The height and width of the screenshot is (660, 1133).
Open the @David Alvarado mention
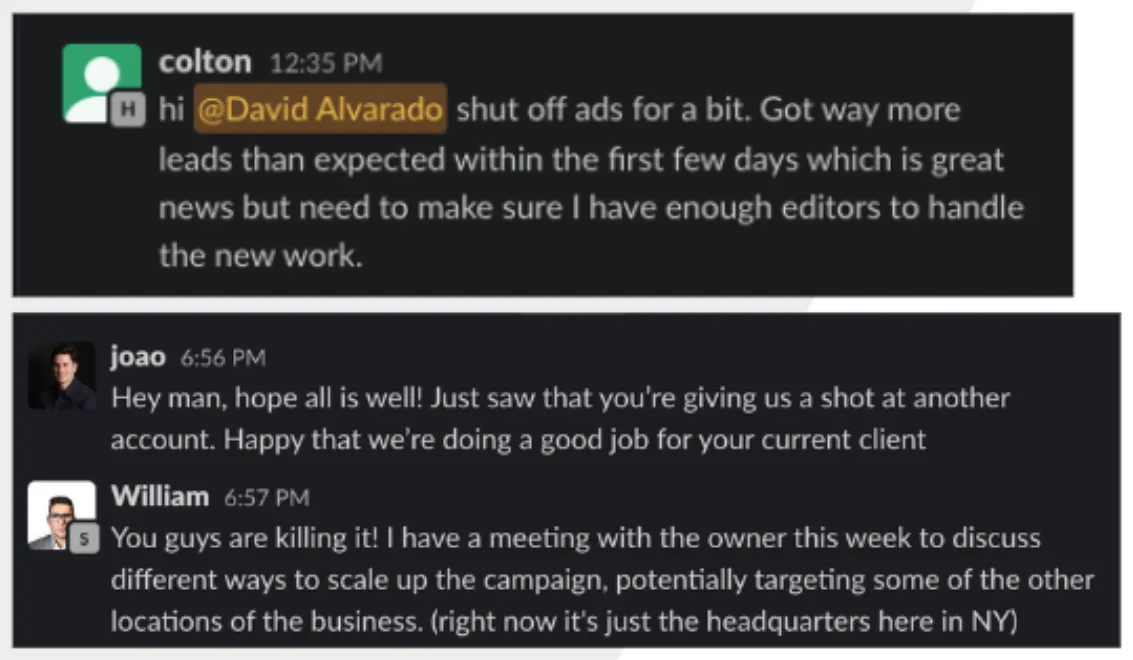[320, 110]
